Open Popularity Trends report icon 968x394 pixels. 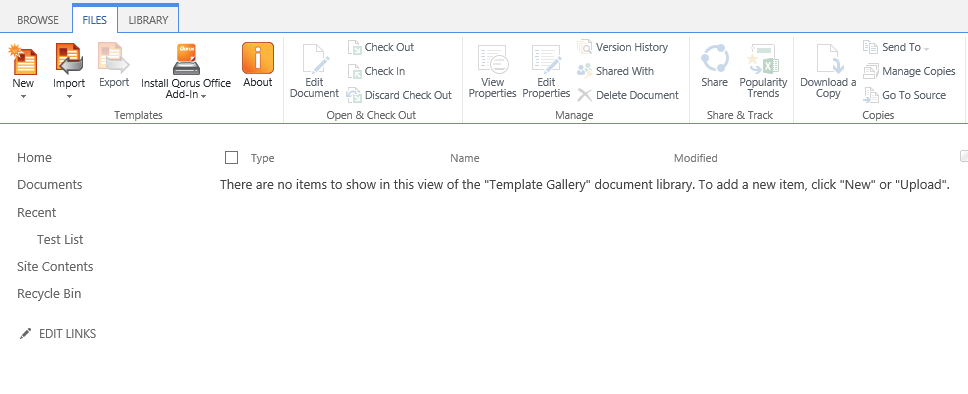pos(763,59)
